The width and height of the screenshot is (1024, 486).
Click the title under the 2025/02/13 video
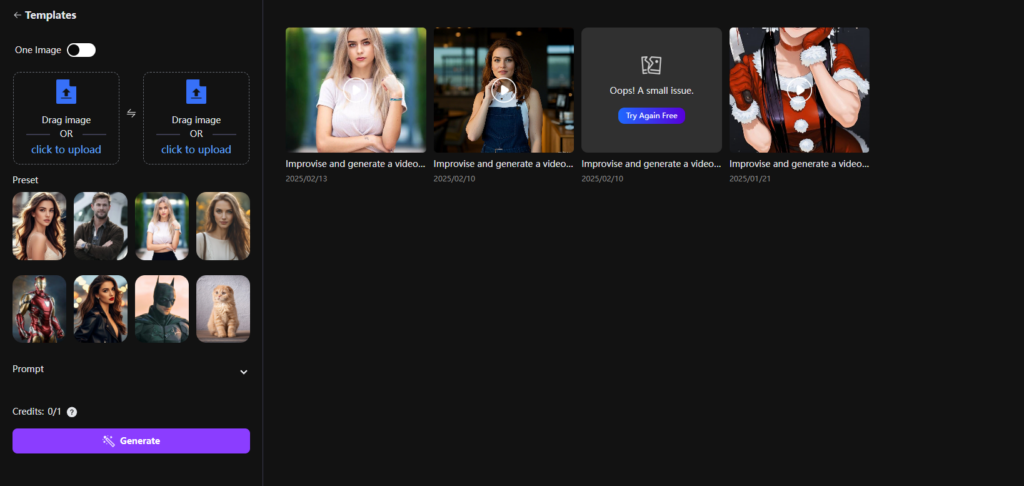click(356, 164)
